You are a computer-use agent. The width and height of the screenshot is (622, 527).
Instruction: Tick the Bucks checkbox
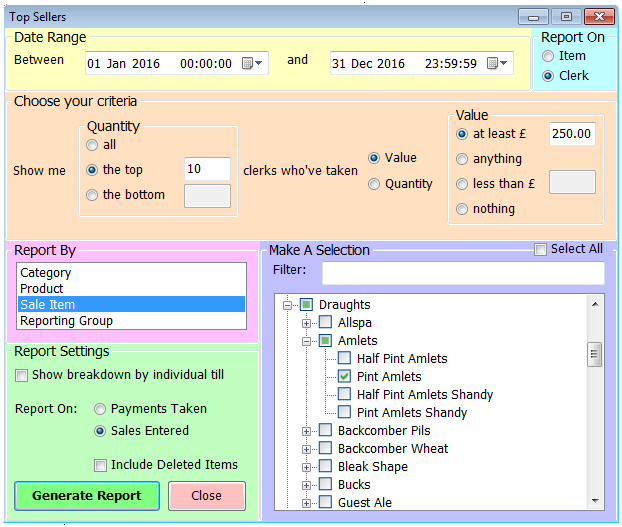coord(325,484)
